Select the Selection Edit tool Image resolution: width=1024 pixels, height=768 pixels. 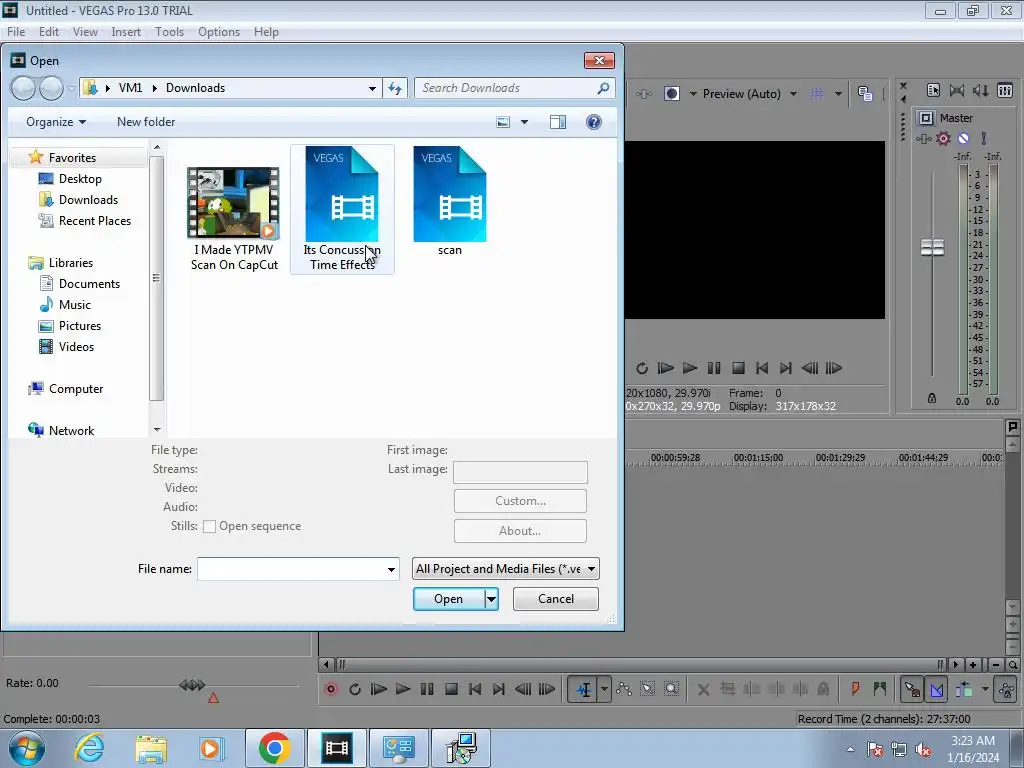647,689
